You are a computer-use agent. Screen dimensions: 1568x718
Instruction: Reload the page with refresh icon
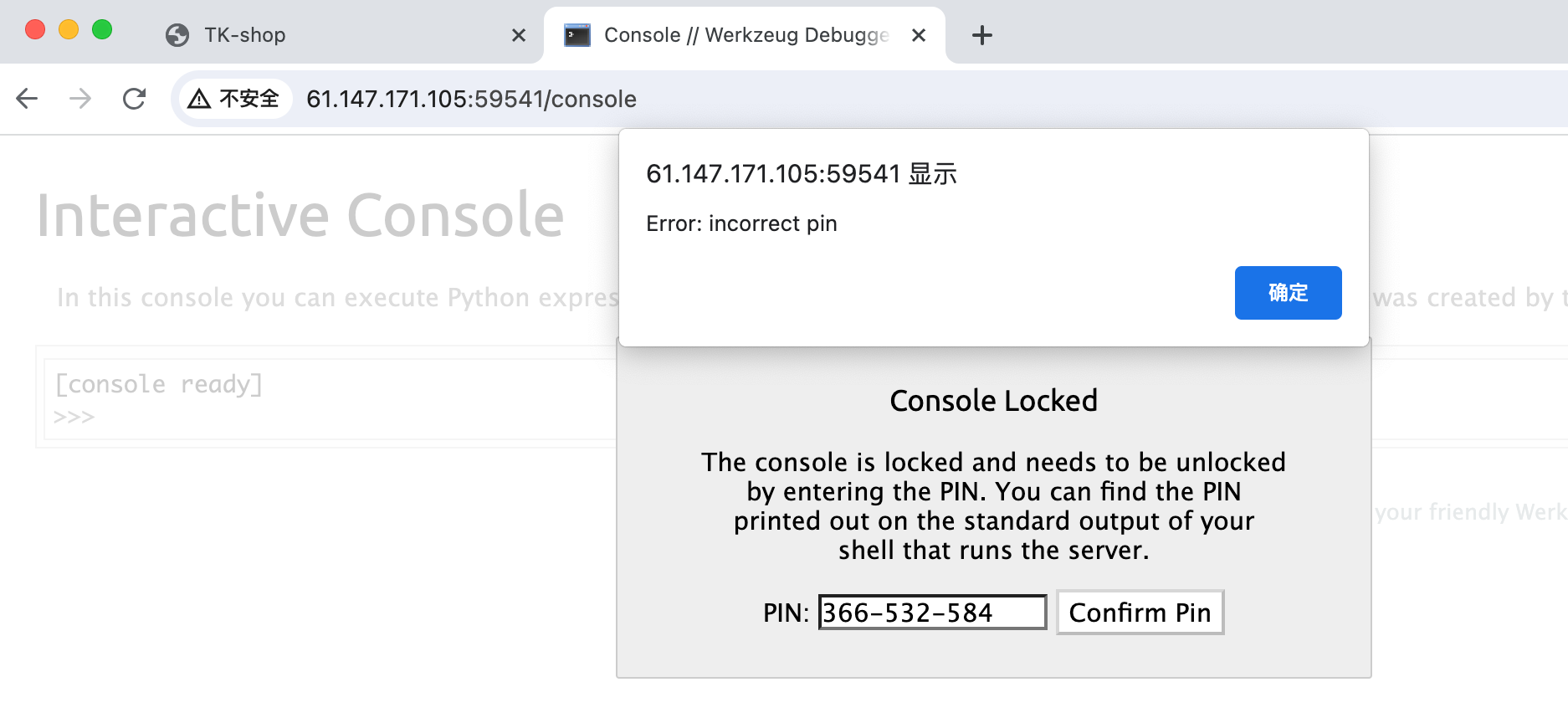click(x=134, y=99)
